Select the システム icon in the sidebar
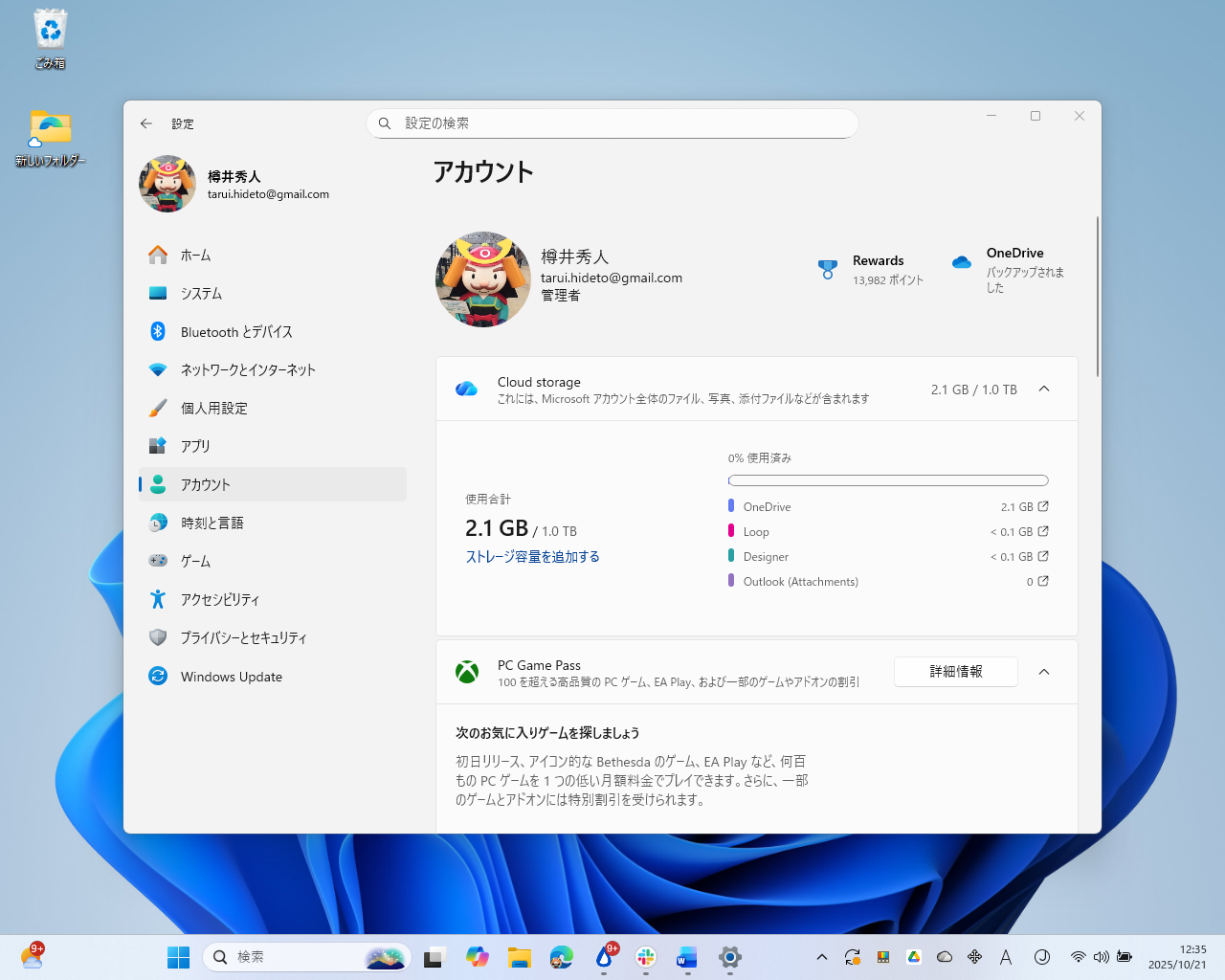 pos(157,293)
